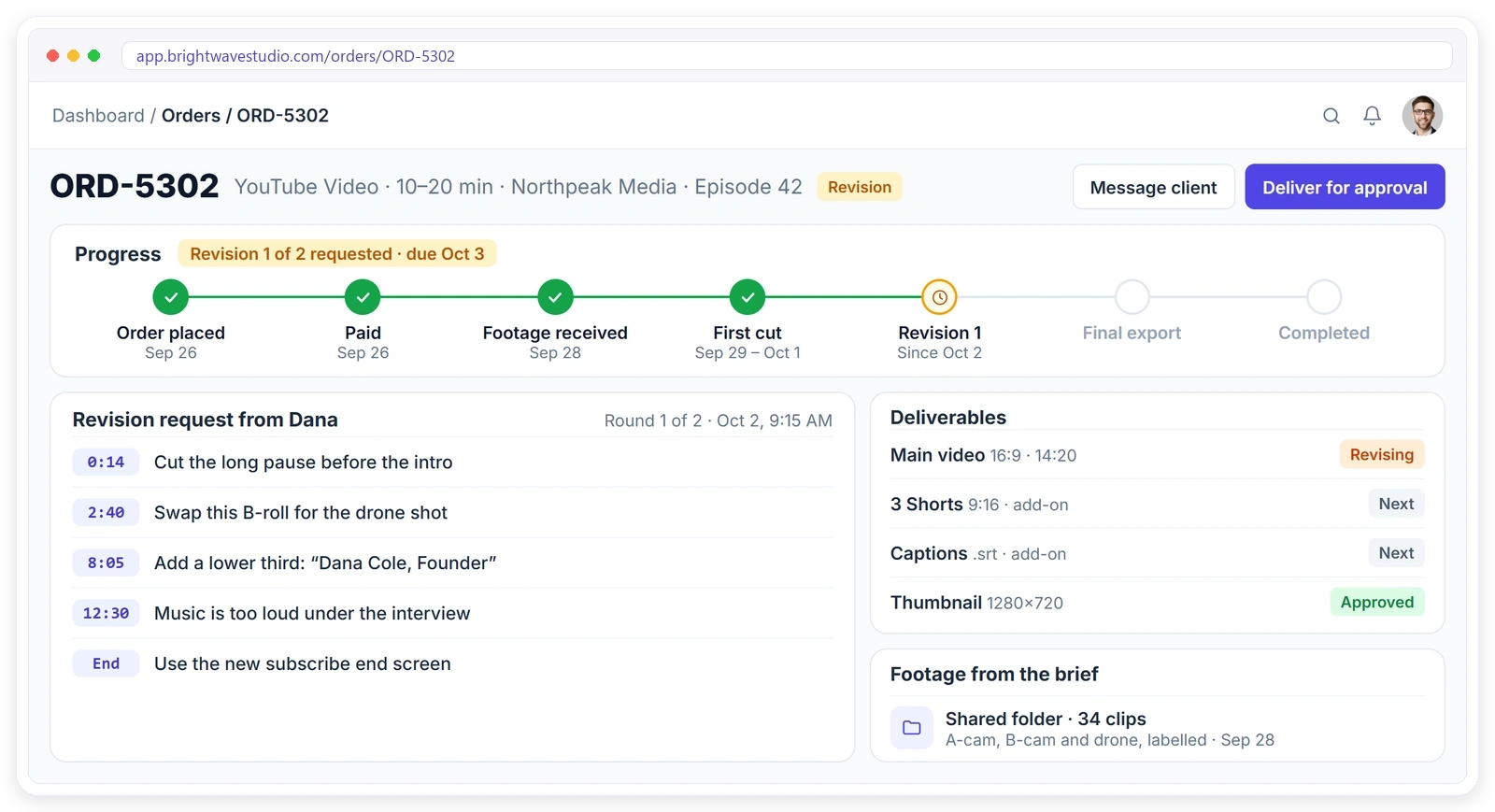Click the shared folder icon
This screenshot has width=1495, height=812.
point(911,728)
